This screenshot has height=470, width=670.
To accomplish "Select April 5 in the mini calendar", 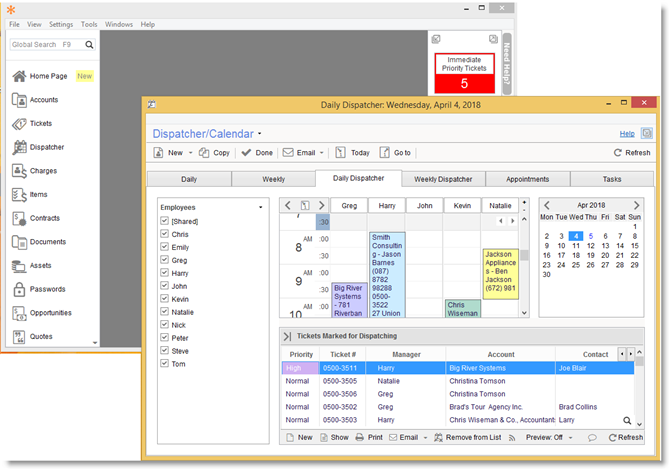I will (590, 236).
